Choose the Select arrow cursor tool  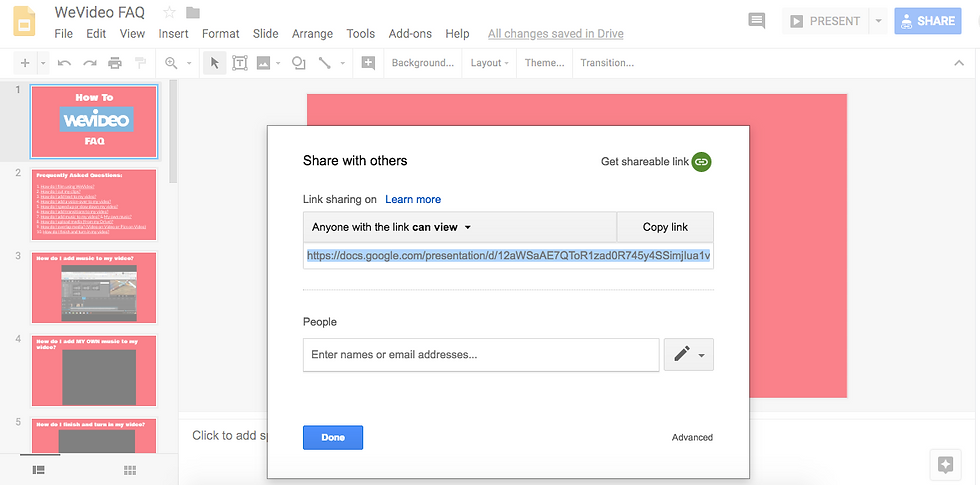214,62
